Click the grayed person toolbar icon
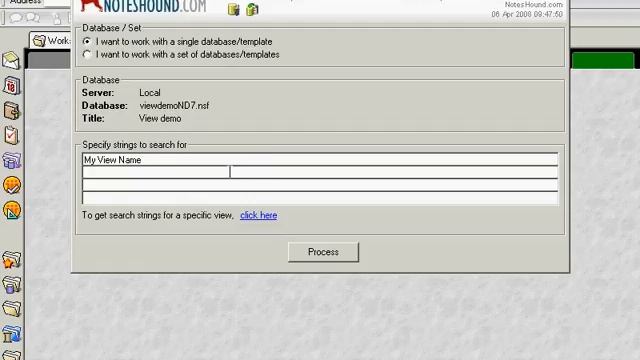 click(x=57, y=18)
